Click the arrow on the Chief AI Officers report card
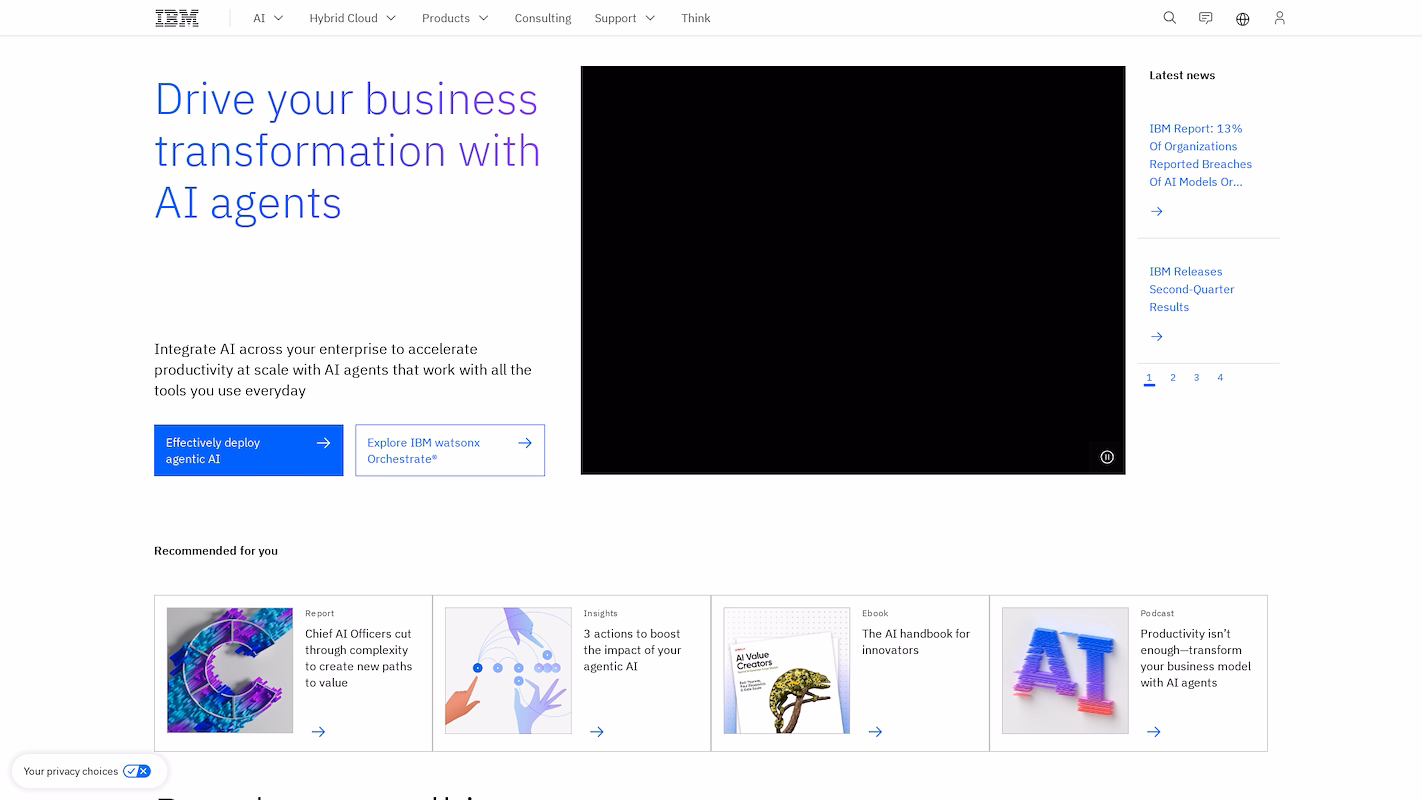 (x=318, y=731)
